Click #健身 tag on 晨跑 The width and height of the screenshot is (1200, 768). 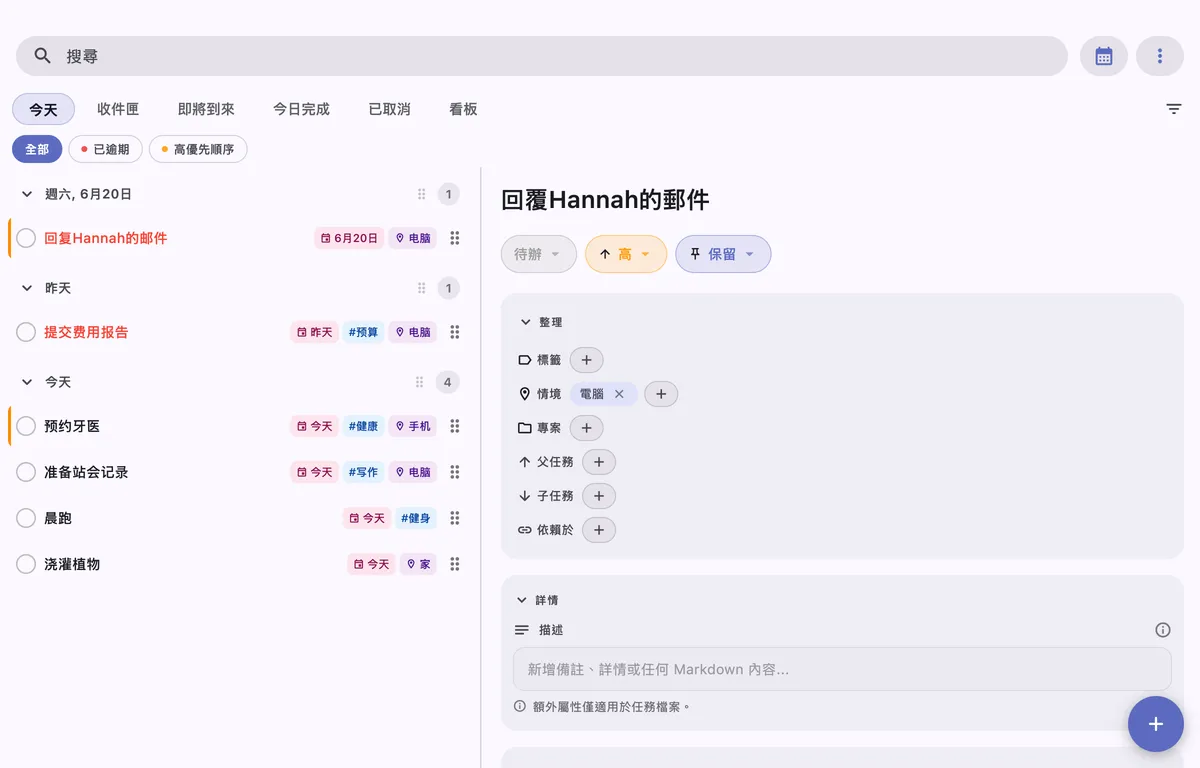(415, 518)
